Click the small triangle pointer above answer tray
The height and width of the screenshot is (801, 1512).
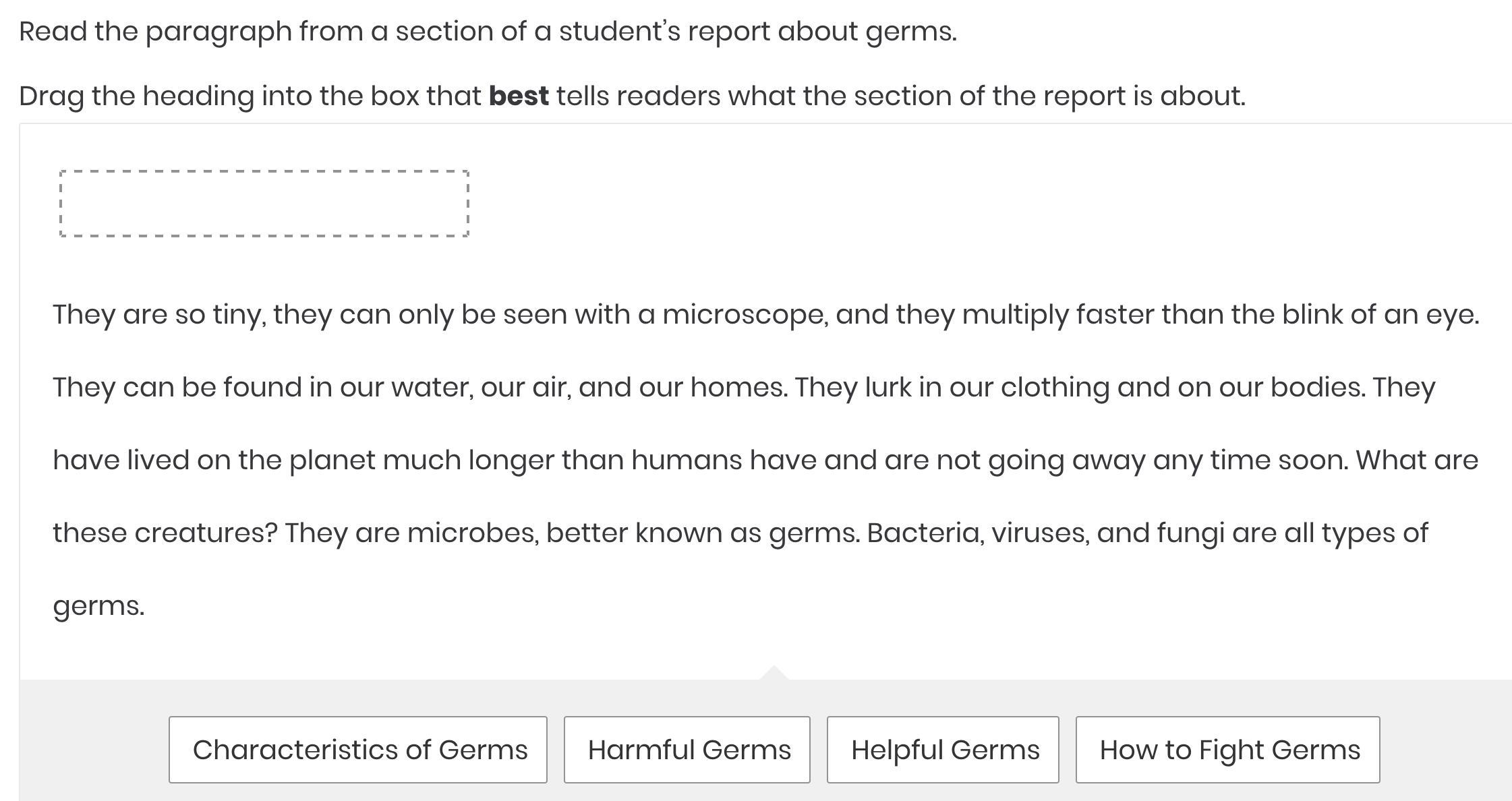[774, 673]
